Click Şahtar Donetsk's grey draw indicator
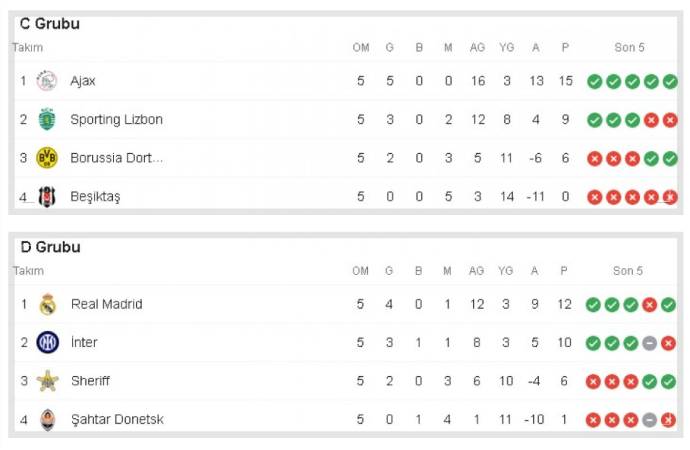The image size is (690, 450). click(x=650, y=420)
